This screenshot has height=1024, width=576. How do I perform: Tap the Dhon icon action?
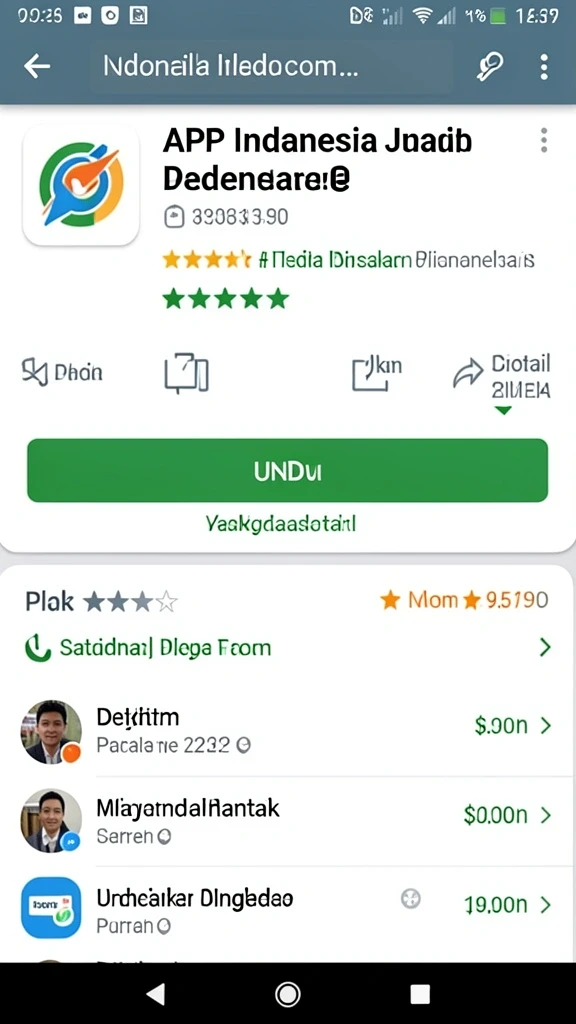[35, 372]
